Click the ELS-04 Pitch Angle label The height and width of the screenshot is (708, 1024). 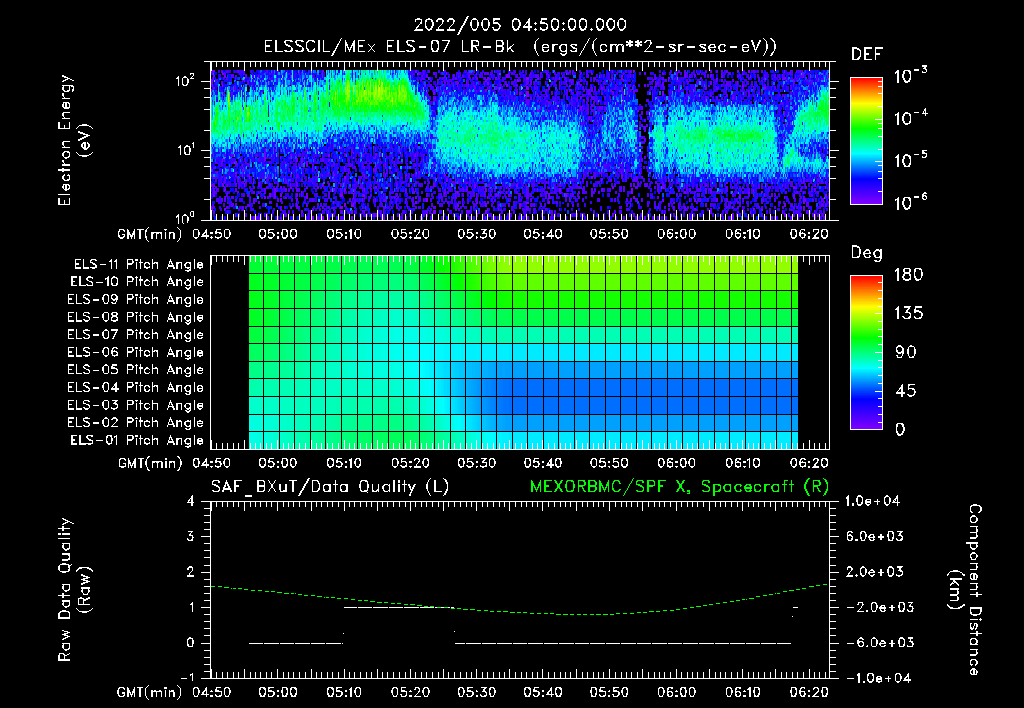135,387
